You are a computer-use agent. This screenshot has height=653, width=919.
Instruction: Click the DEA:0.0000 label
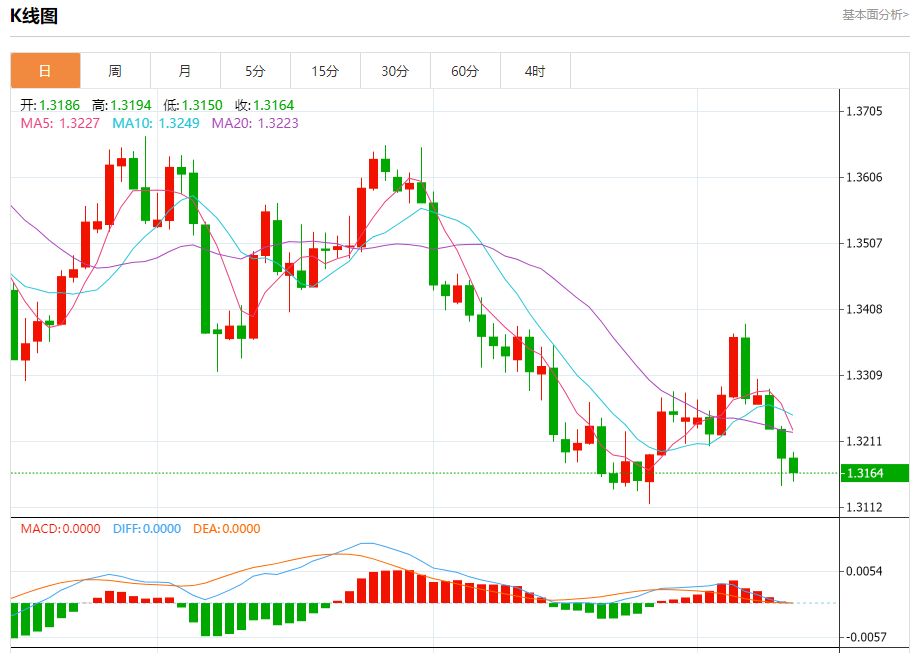pyautogui.click(x=227, y=529)
